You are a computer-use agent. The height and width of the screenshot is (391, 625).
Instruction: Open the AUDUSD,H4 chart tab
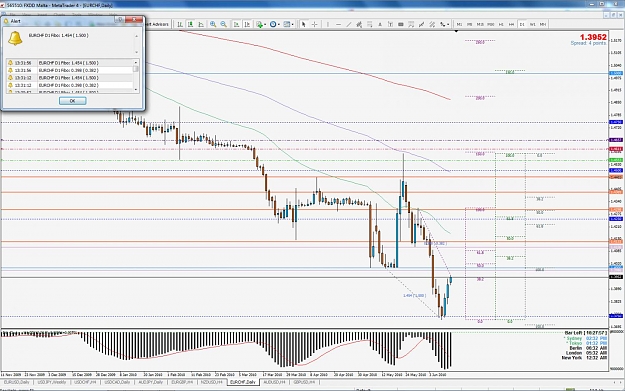pyautogui.click(x=275, y=382)
